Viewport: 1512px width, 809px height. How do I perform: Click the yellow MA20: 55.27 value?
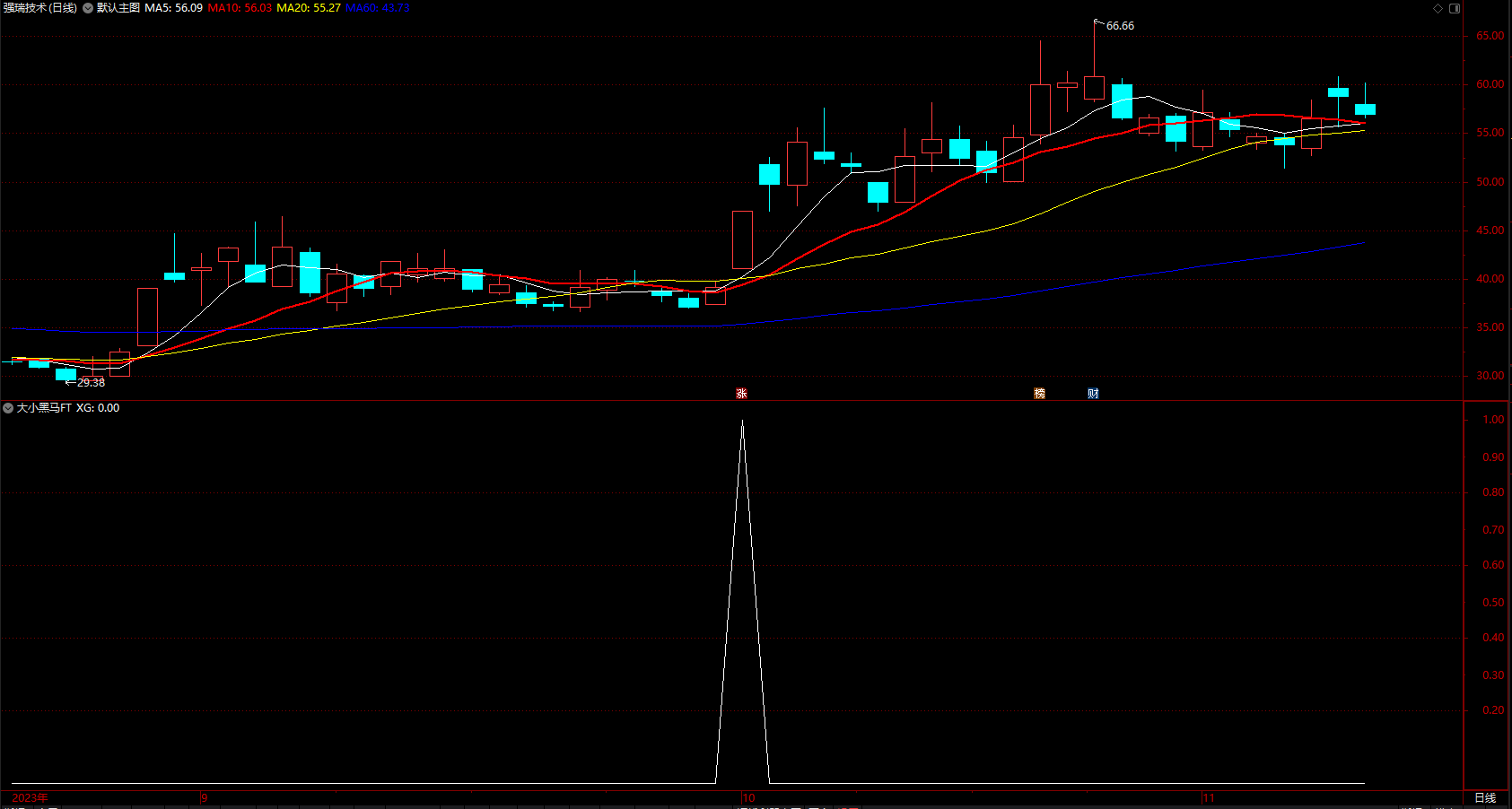309,8
